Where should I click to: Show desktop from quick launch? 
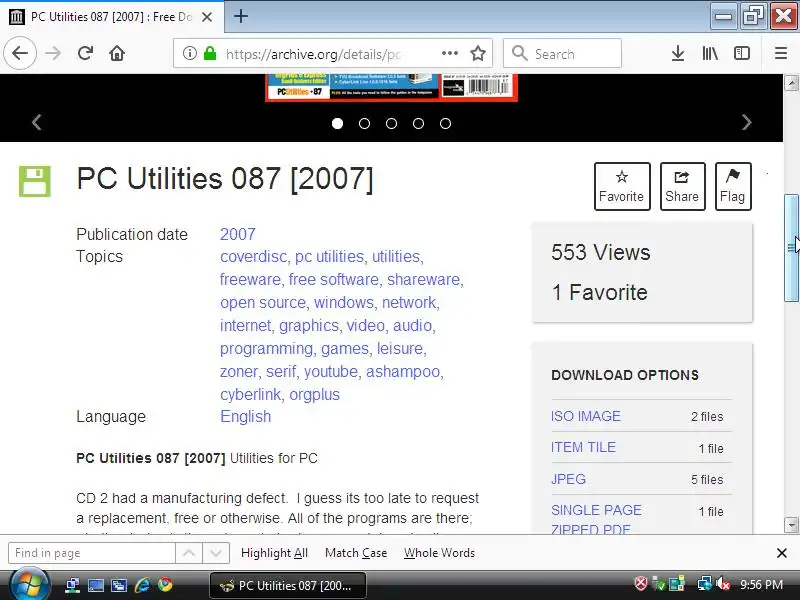[95, 585]
